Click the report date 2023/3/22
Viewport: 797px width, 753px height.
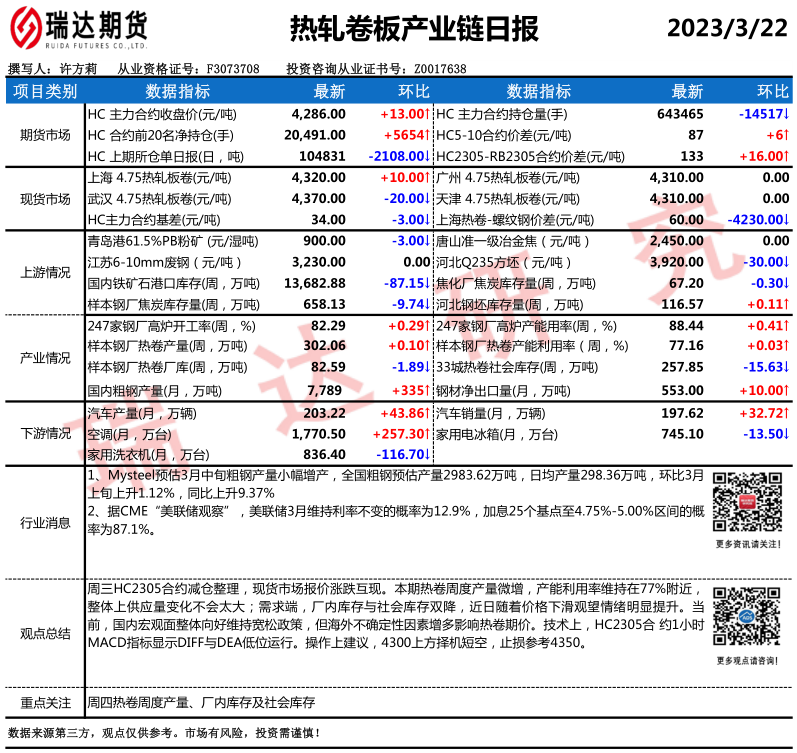pos(729,27)
